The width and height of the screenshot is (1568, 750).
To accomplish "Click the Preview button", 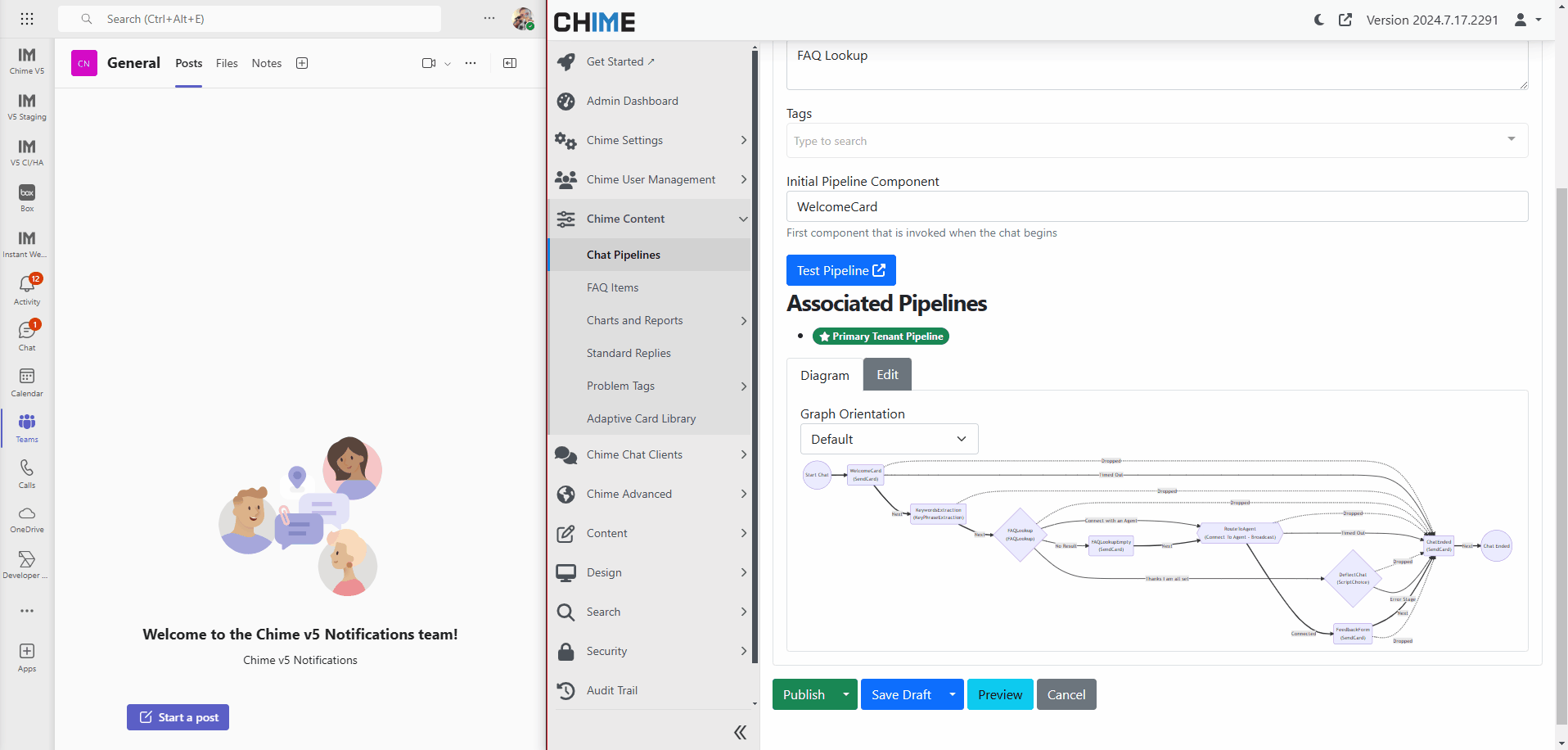I will 1000,694.
